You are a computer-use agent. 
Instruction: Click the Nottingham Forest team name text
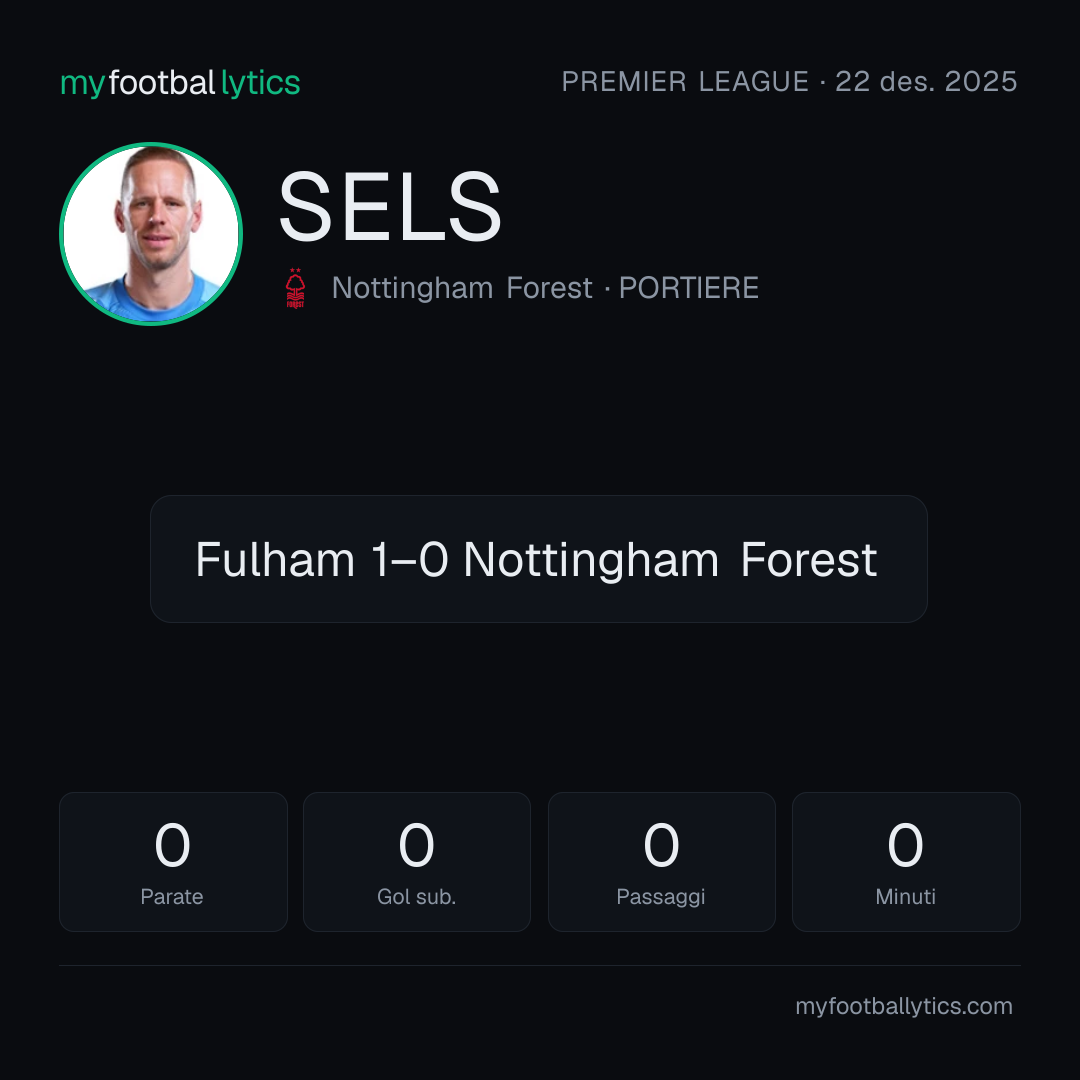point(461,288)
